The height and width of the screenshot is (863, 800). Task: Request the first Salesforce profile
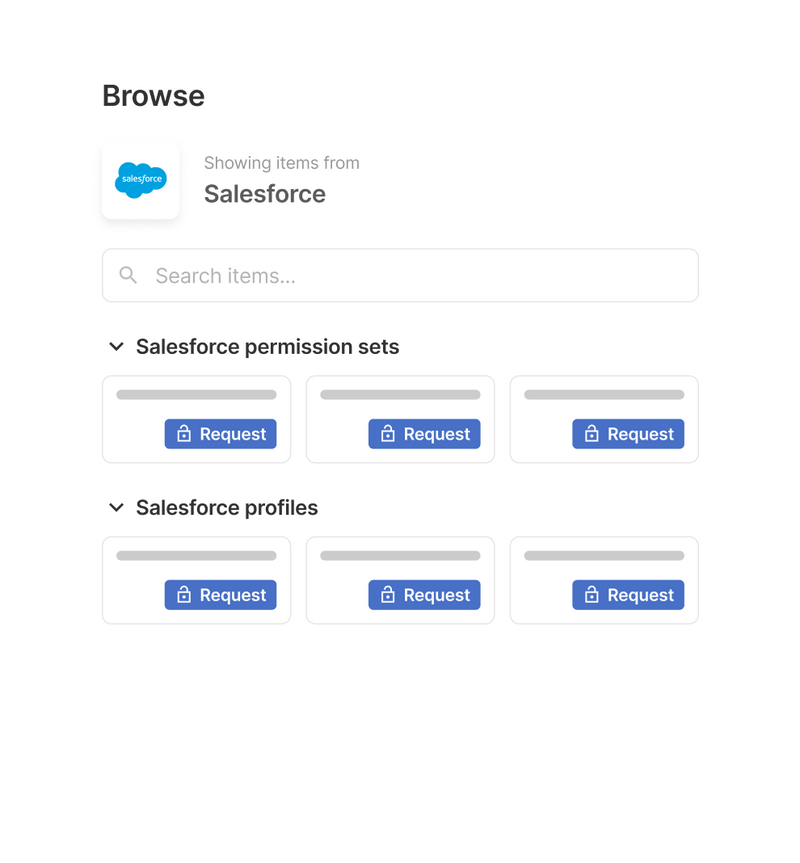pos(220,595)
